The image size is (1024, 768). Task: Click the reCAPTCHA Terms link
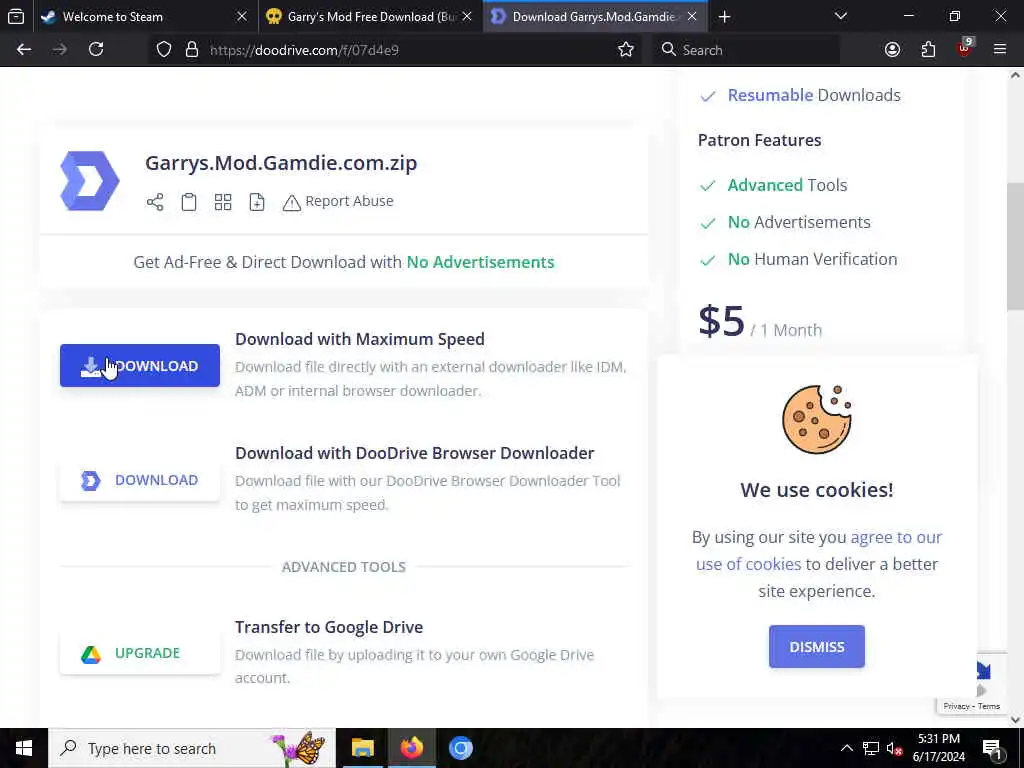[x=989, y=706]
